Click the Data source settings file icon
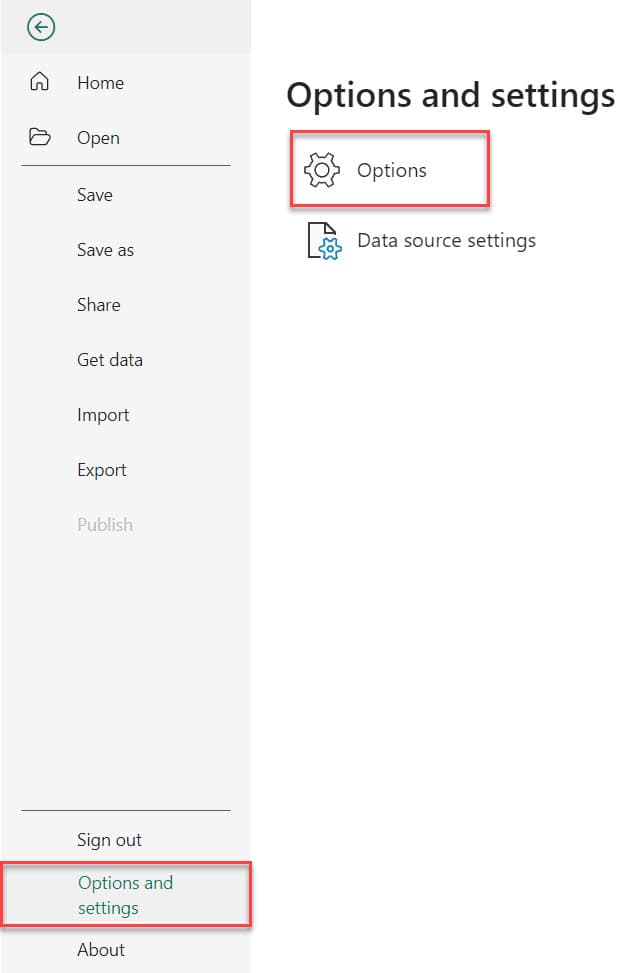Screen dimensions: 630x973 [325, 241]
